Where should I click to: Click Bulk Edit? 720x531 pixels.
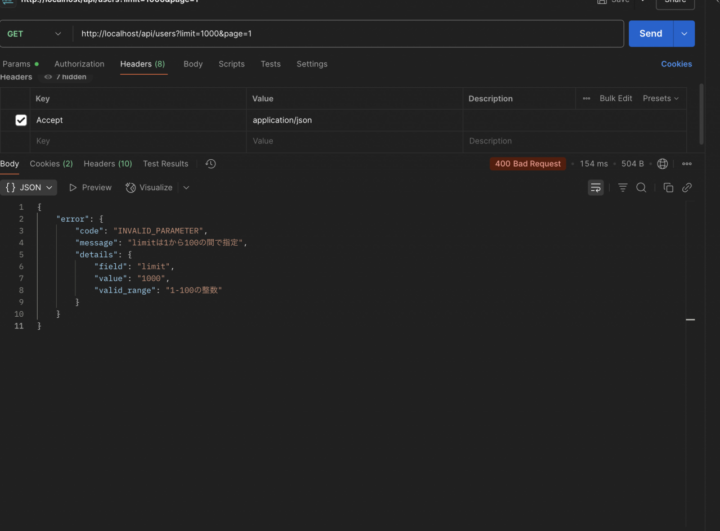click(x=616, y=98)
